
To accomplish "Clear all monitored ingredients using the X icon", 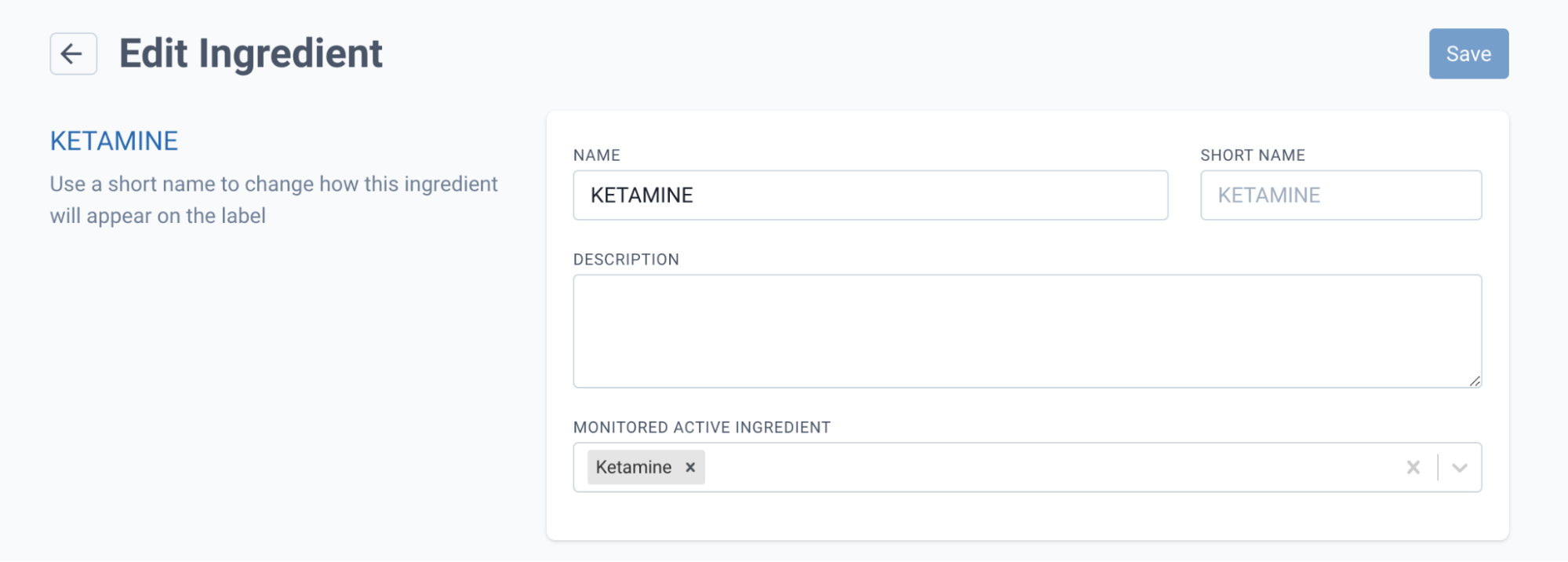I will pos(1413,467).
